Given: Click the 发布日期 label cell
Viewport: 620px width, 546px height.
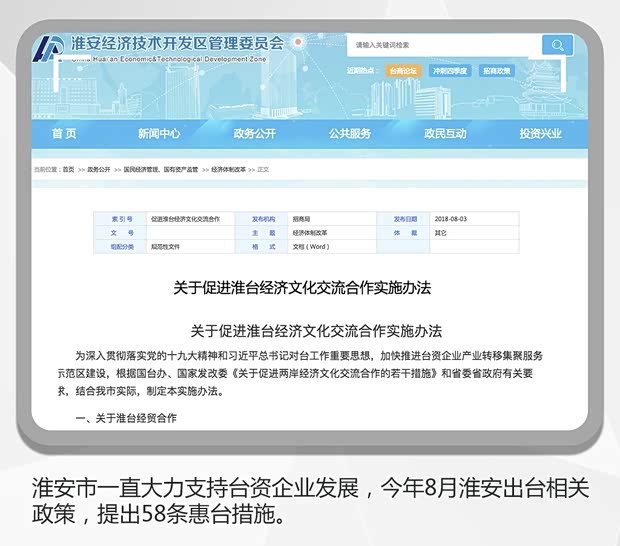Looking at the screenshot, I should pyautogui.click(x=405, y=219).
